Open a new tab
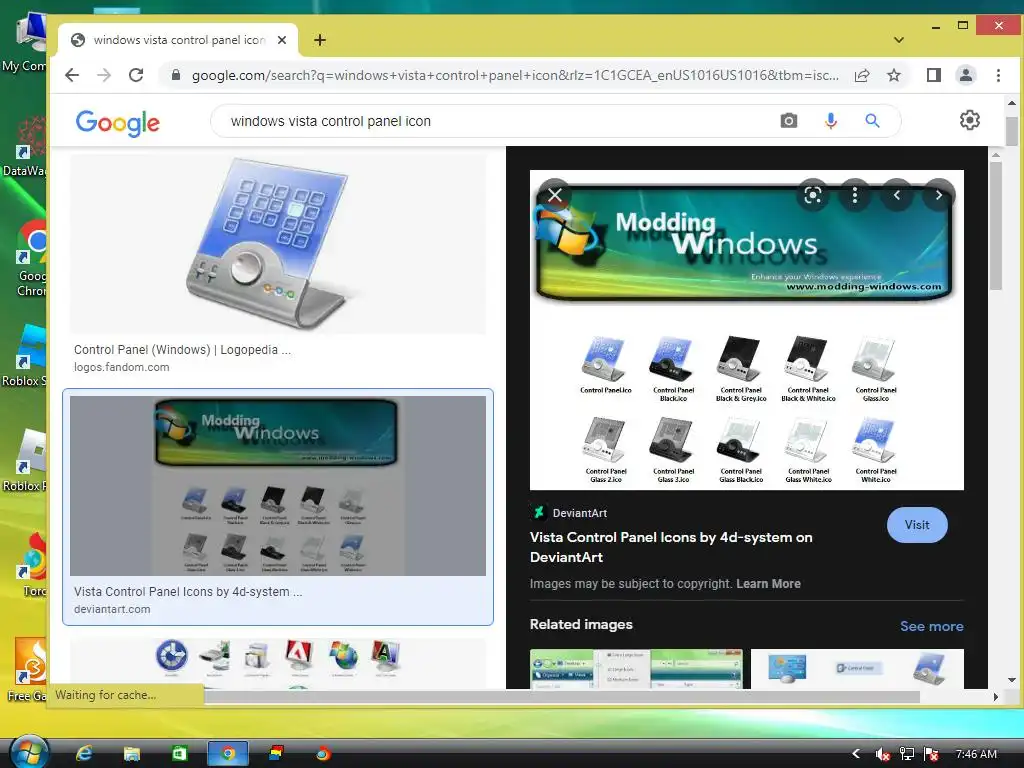 coord(319,40)
